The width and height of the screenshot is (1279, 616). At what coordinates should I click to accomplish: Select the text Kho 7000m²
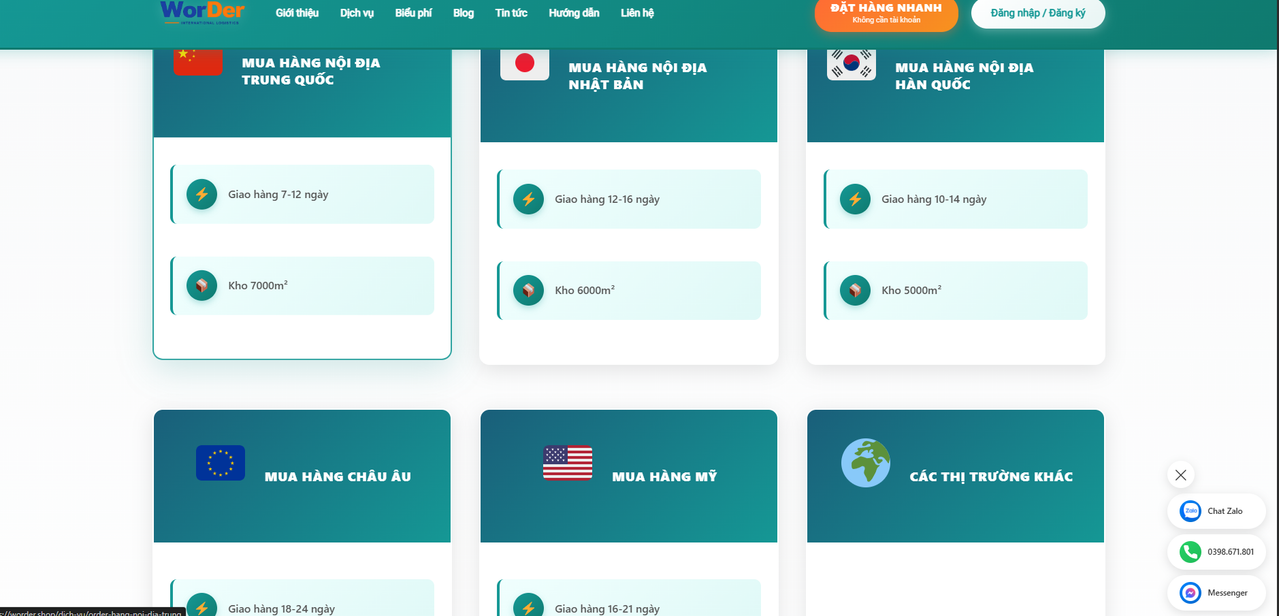click(258, 286)
